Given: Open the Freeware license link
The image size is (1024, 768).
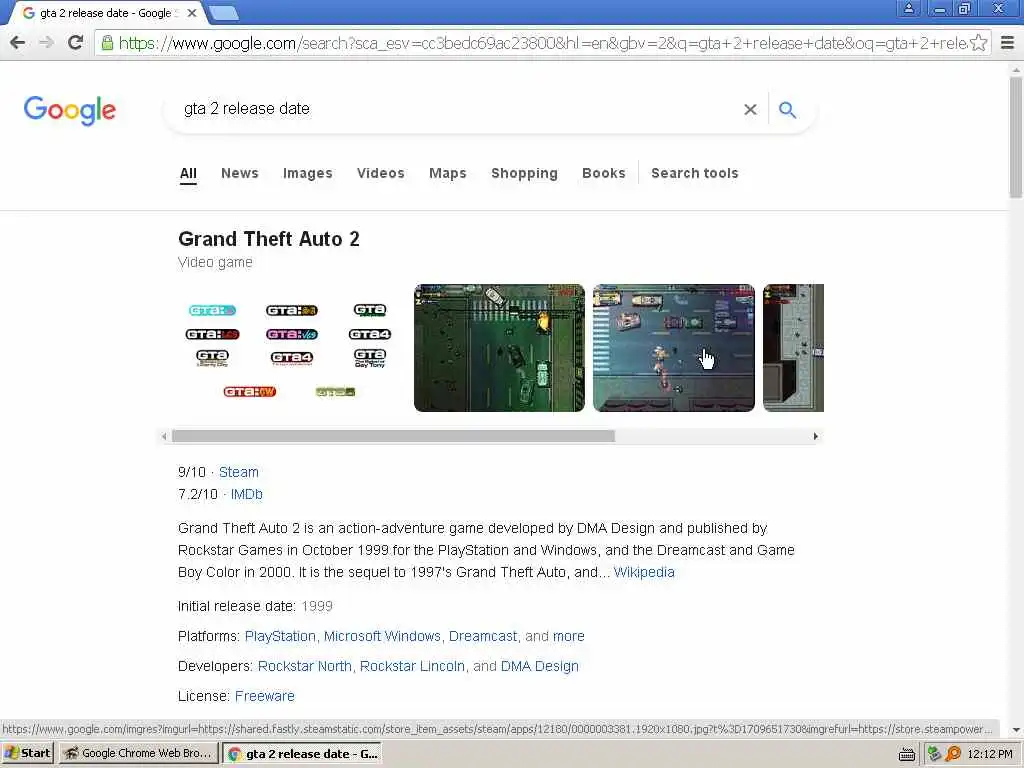Looking at the screenshot, I should tap(264, 696).
